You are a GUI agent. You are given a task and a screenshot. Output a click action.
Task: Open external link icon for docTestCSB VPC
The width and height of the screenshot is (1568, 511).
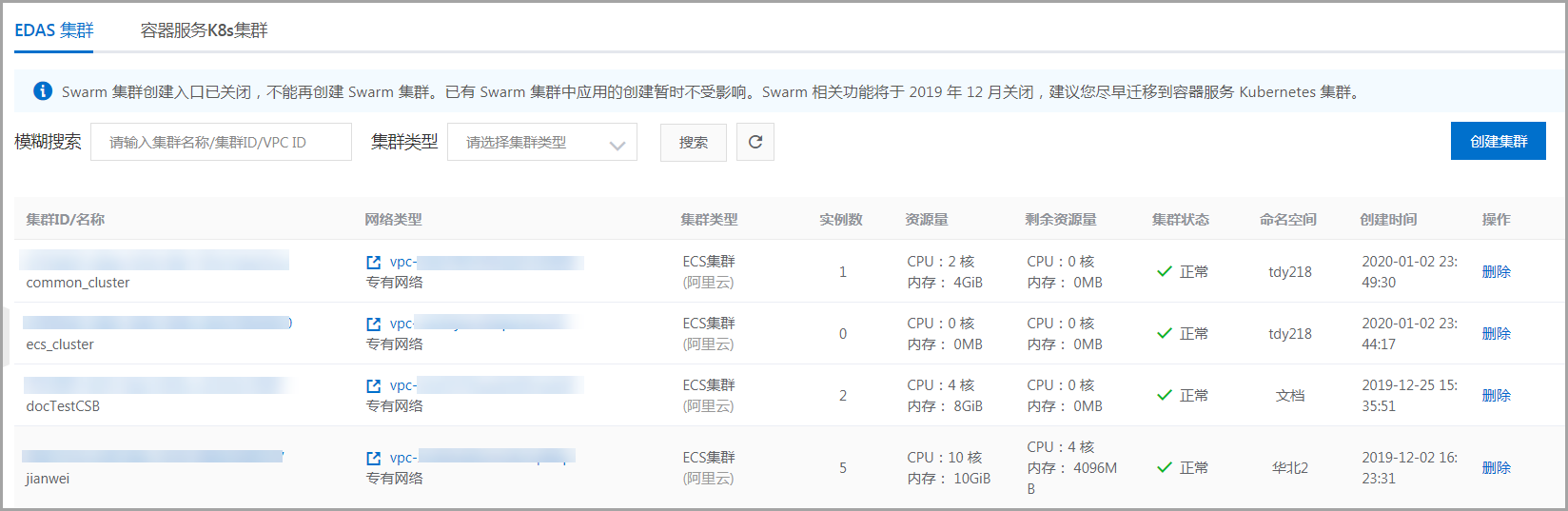pyautogui.click(x=374, y=386)
